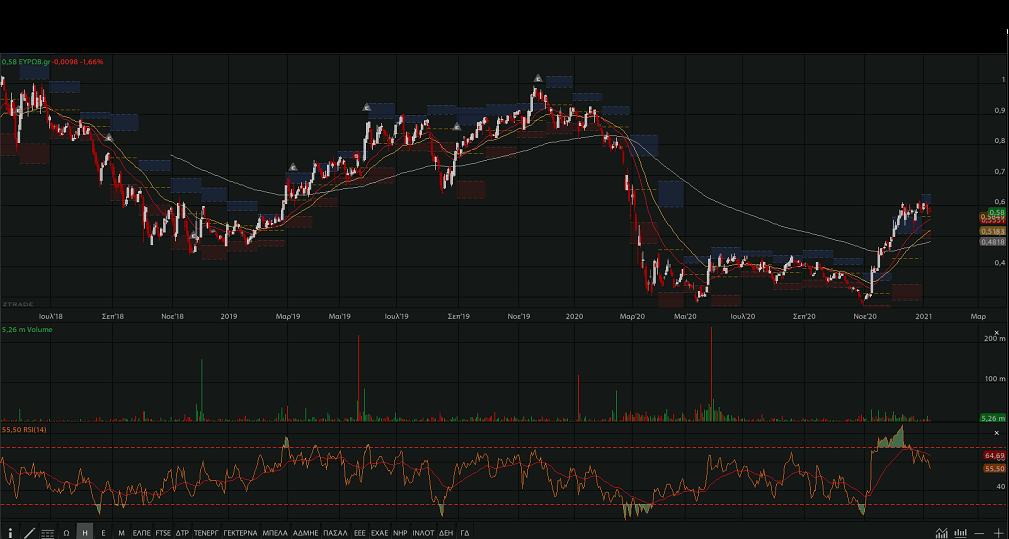
Task: Open the chart type icon
Action: point(941,532)
